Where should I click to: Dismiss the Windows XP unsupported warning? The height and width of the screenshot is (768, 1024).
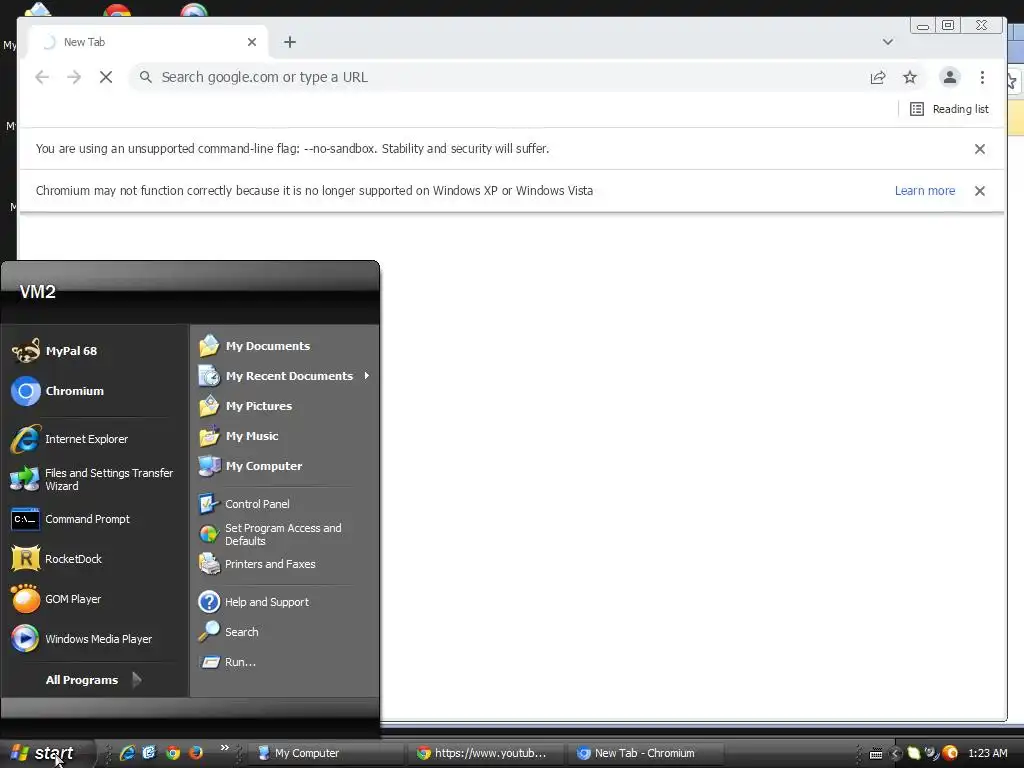tap(980, 191)
